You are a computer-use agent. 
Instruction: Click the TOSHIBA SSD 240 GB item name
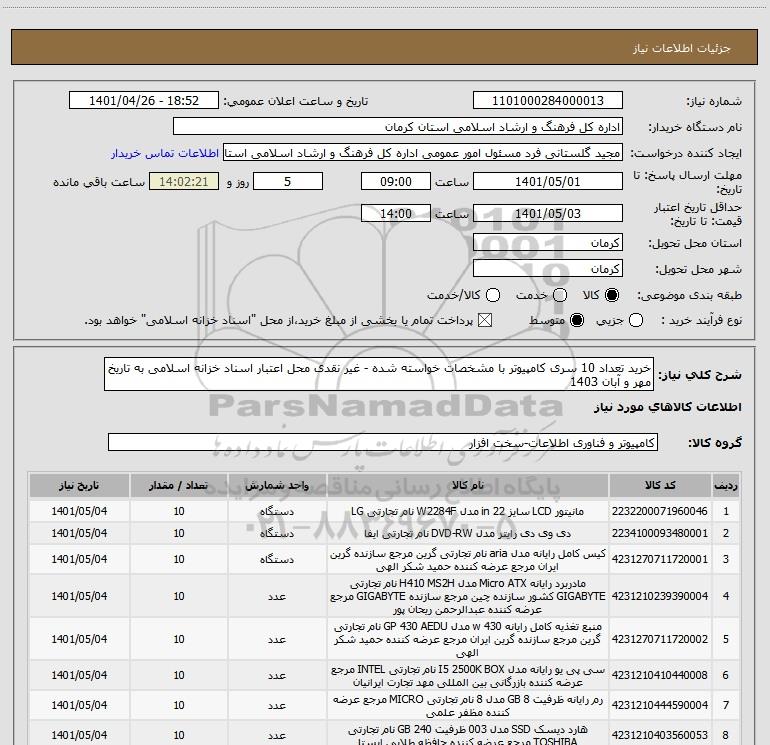click(x=468, y=735)
